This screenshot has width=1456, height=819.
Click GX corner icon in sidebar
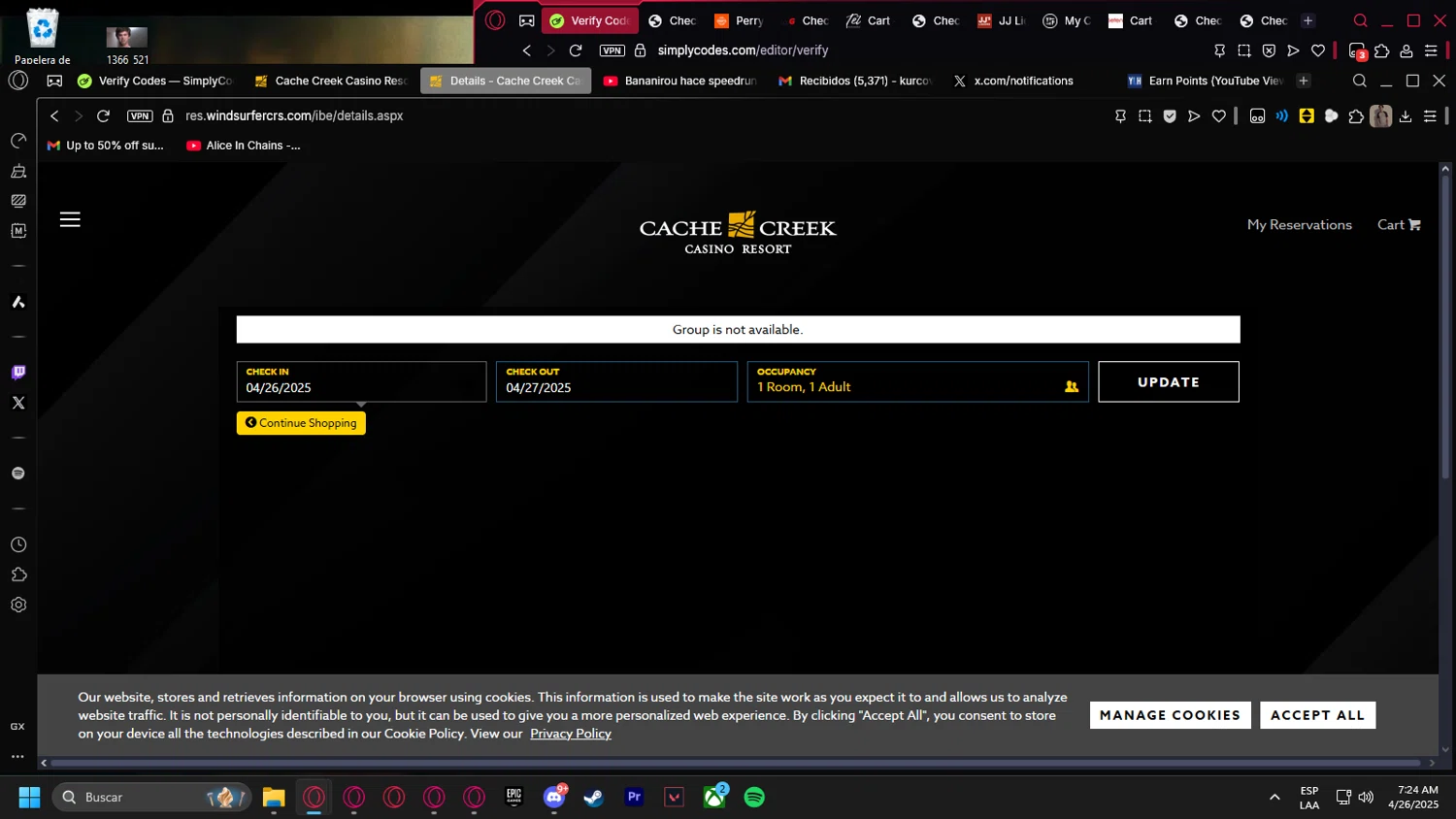[17, 726]
